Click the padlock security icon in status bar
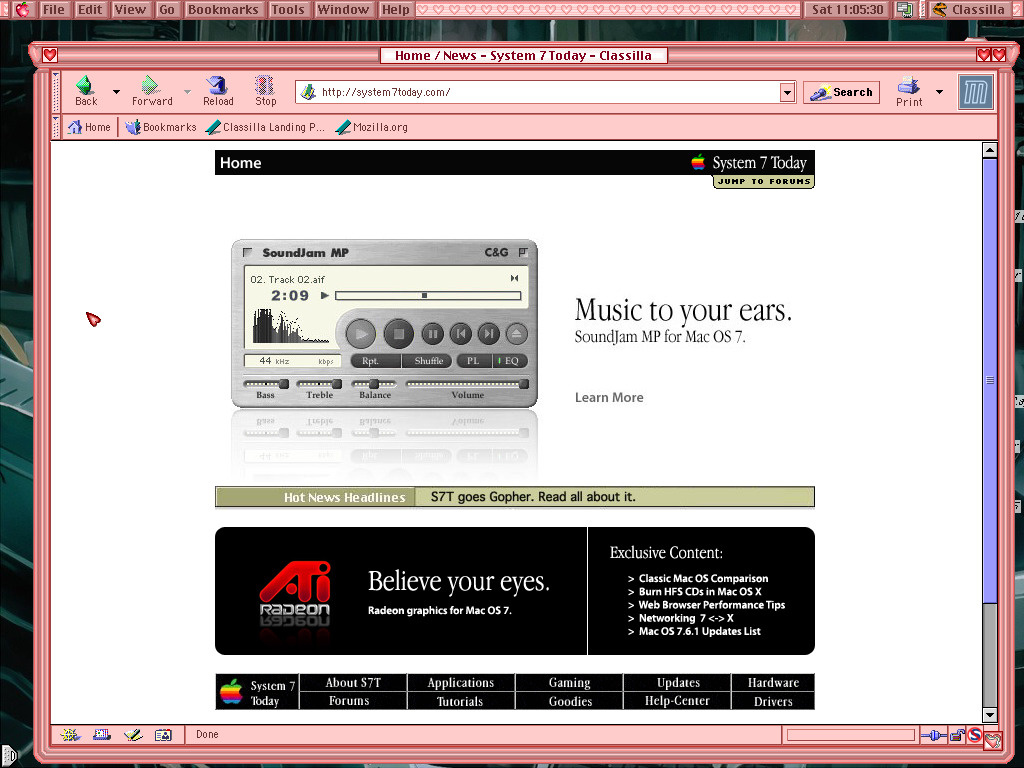This screenshot has width=1024, height=768. (x=956, y=736)
